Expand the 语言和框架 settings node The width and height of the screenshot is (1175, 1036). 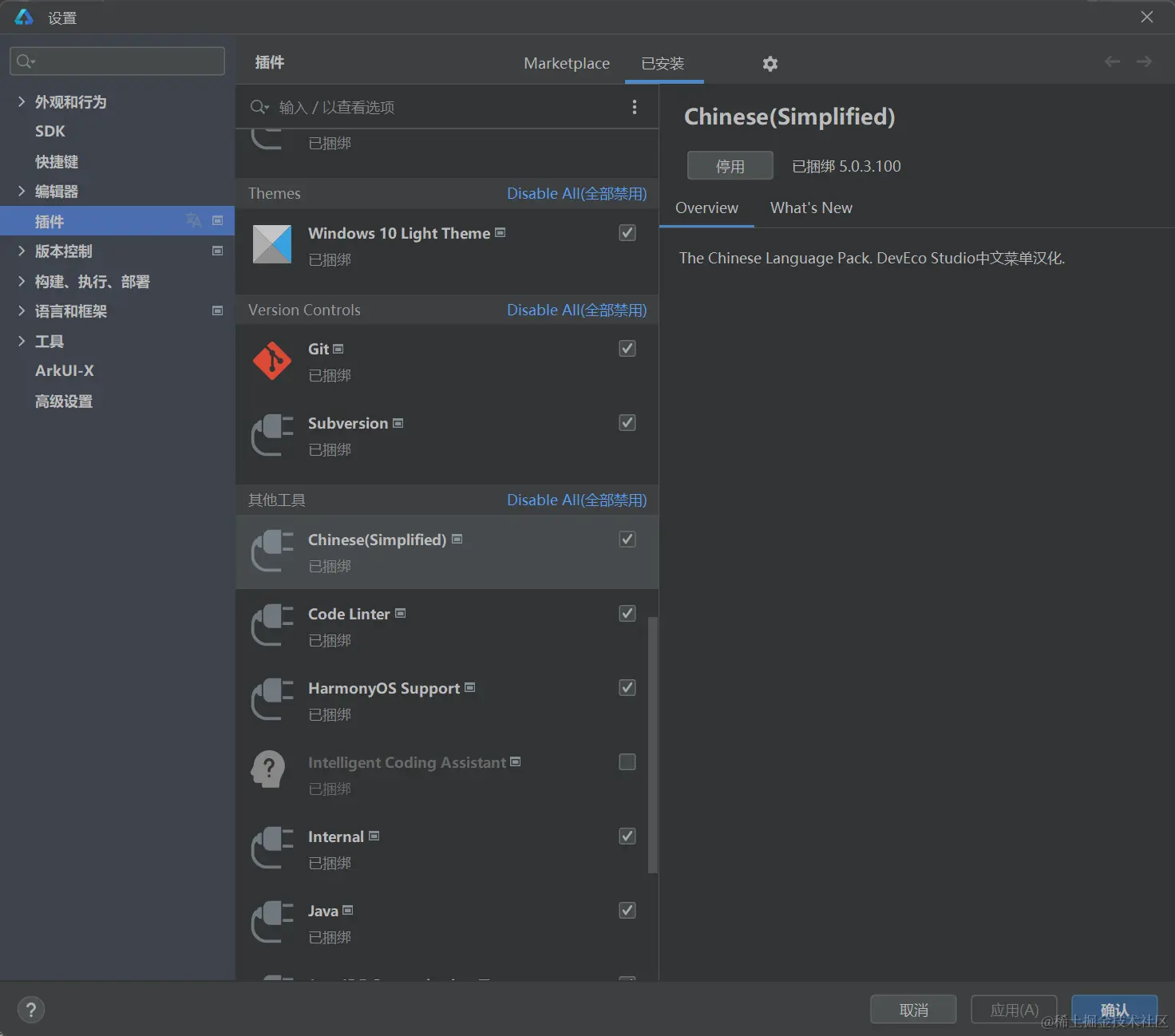coord(22,310)
